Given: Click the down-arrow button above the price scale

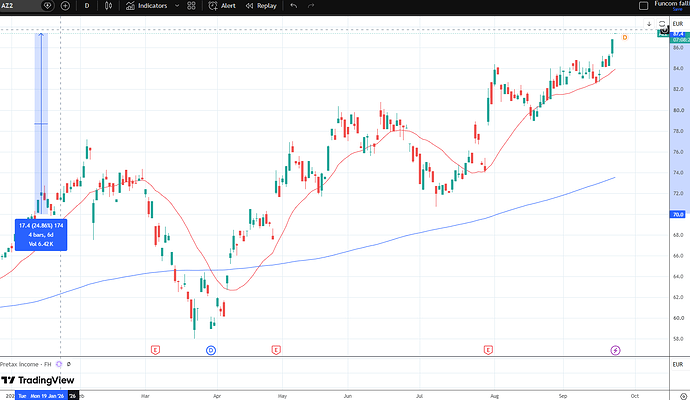Looking at the screenshot, I should [x=649, y=24].
